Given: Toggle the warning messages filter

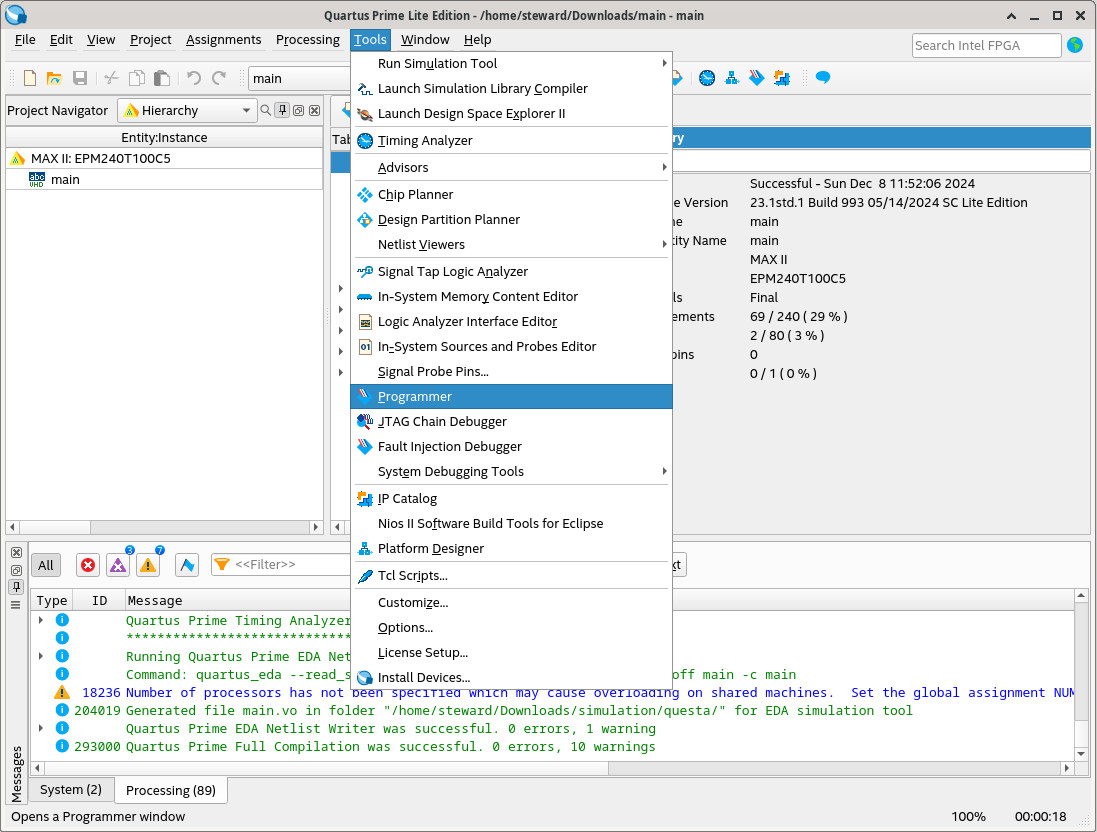Looking at the screenshot, I should point(148,565).
